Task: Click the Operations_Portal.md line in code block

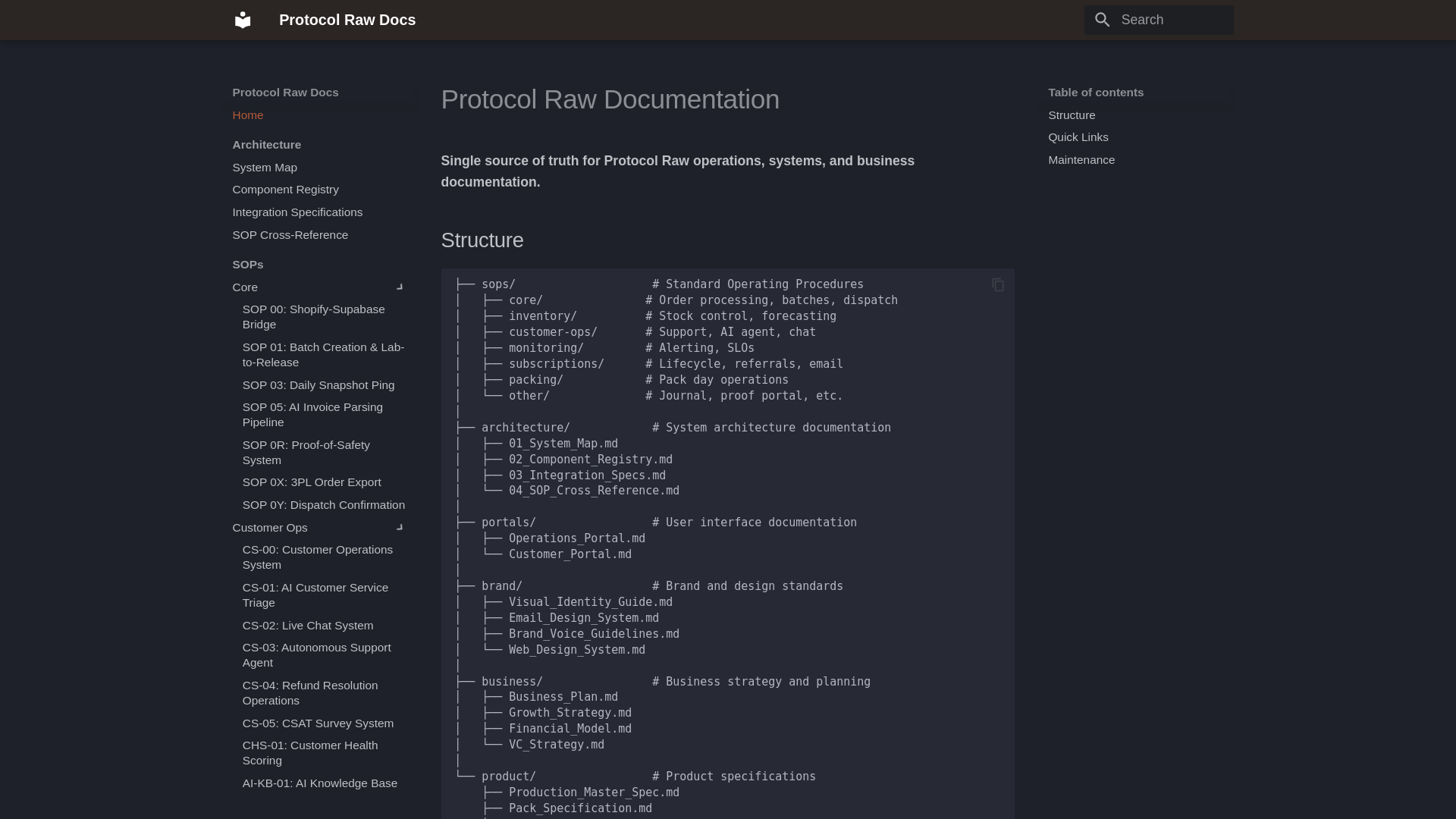Action: point(577,538)
